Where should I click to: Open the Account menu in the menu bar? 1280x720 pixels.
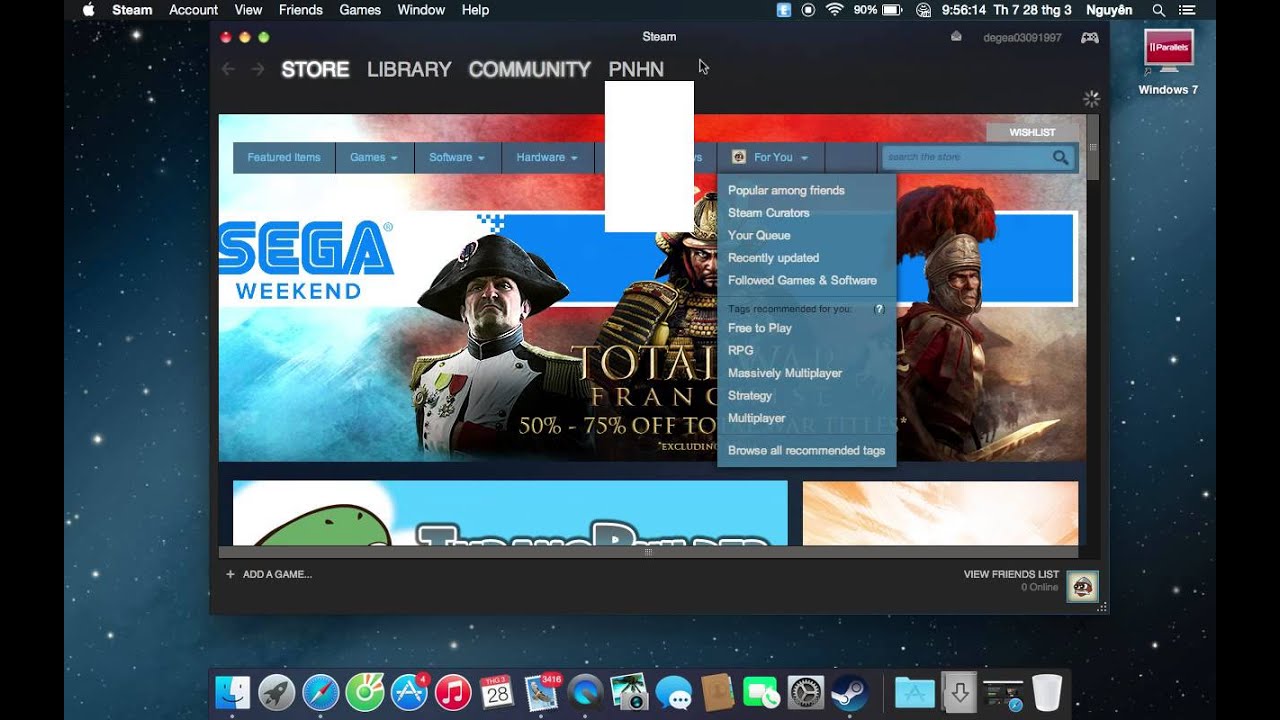click(x=194, y=10)
